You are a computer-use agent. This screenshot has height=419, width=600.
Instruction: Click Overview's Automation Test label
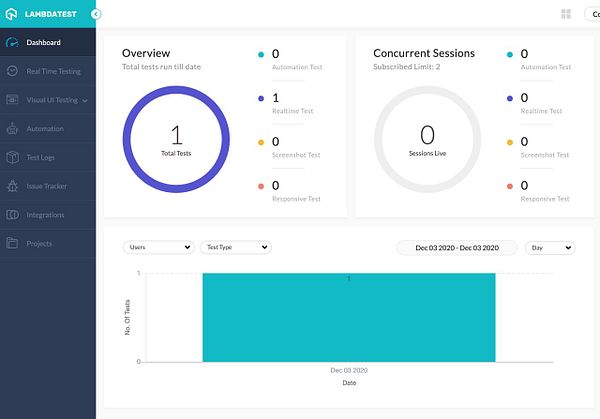tap(297, 67)
